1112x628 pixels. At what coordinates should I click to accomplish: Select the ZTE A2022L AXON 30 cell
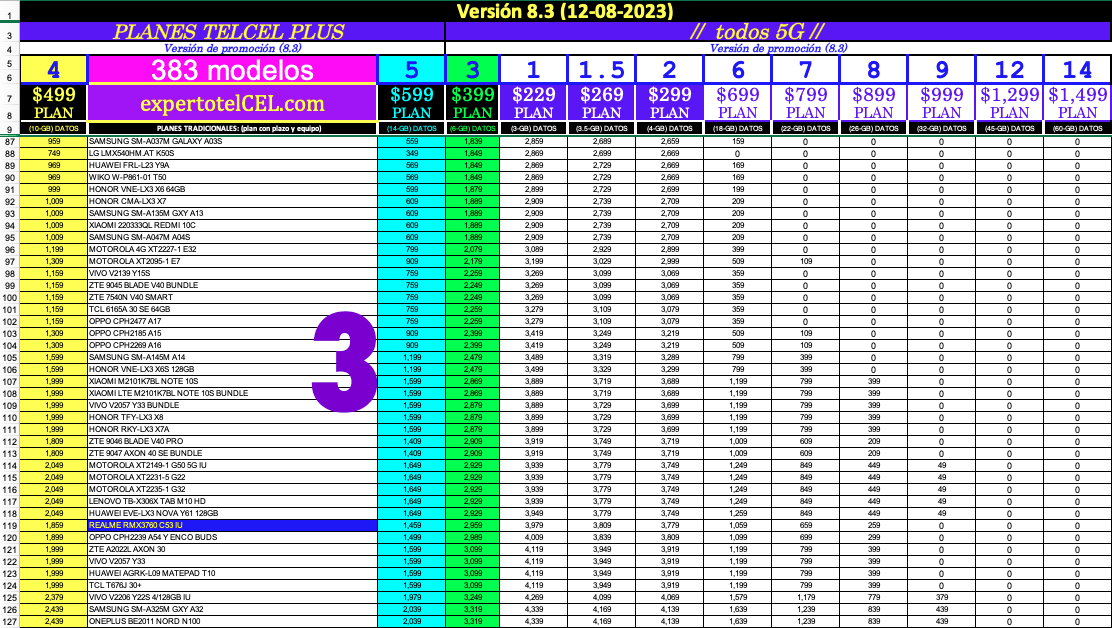click(232, 550)
